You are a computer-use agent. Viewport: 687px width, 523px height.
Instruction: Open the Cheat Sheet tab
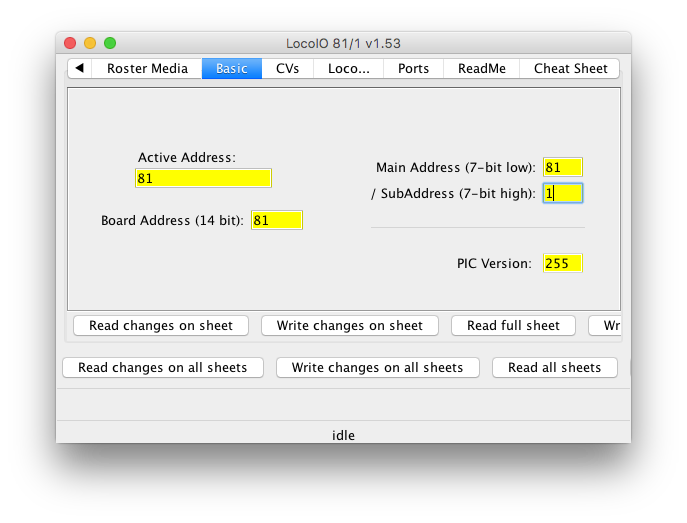tap(570, 68)
